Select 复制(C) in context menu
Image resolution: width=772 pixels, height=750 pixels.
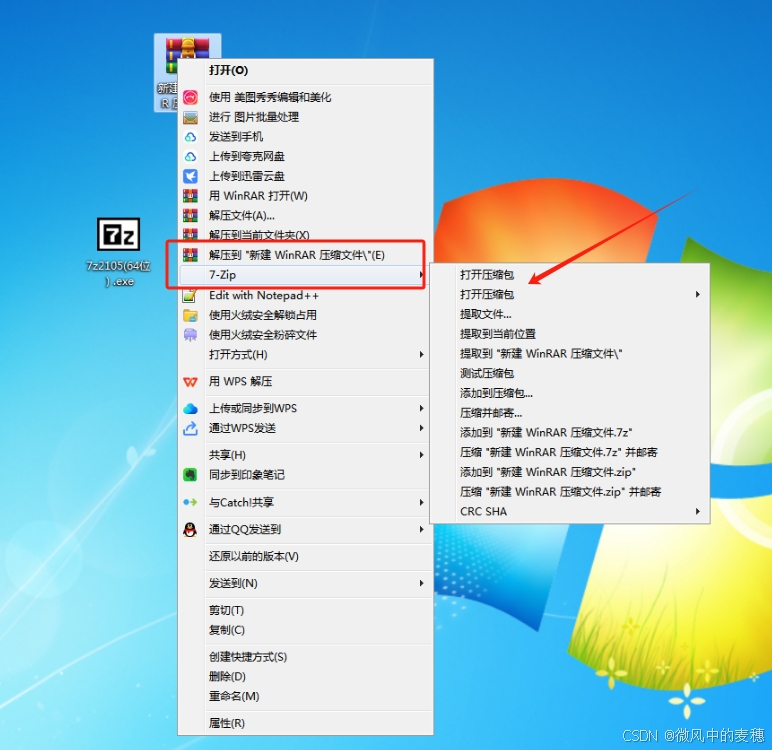(305, 630)
